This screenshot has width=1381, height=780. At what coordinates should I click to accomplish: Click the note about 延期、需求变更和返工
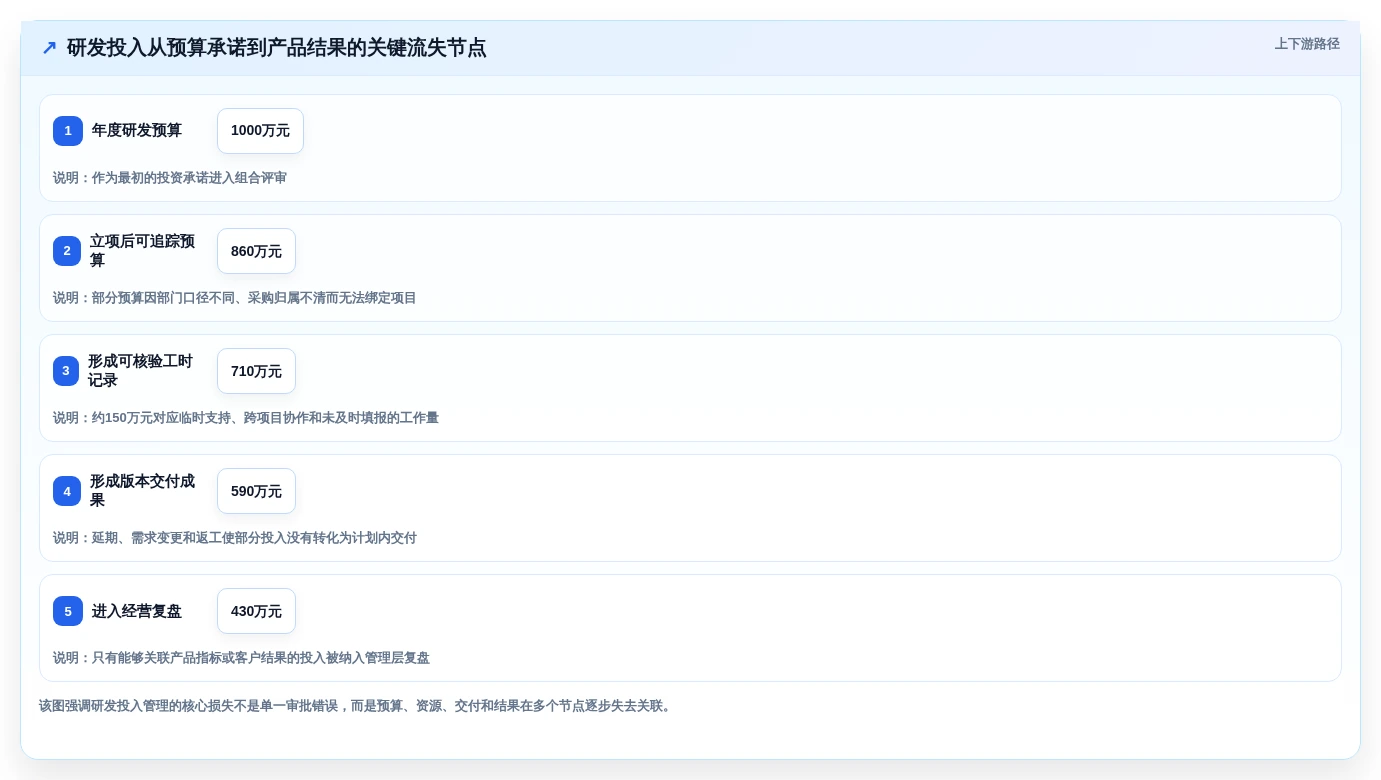[235, 538]
